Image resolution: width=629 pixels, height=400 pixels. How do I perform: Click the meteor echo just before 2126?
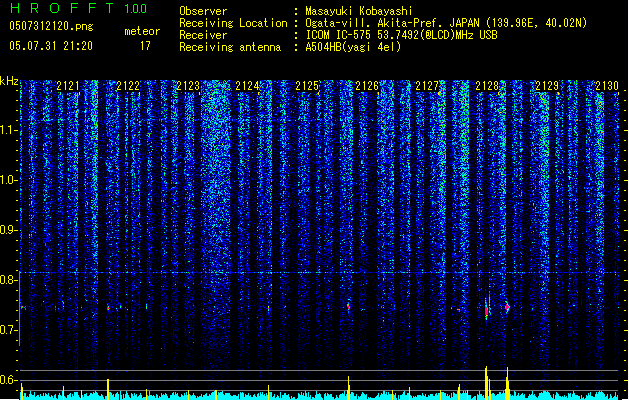[x=349, y=306]
